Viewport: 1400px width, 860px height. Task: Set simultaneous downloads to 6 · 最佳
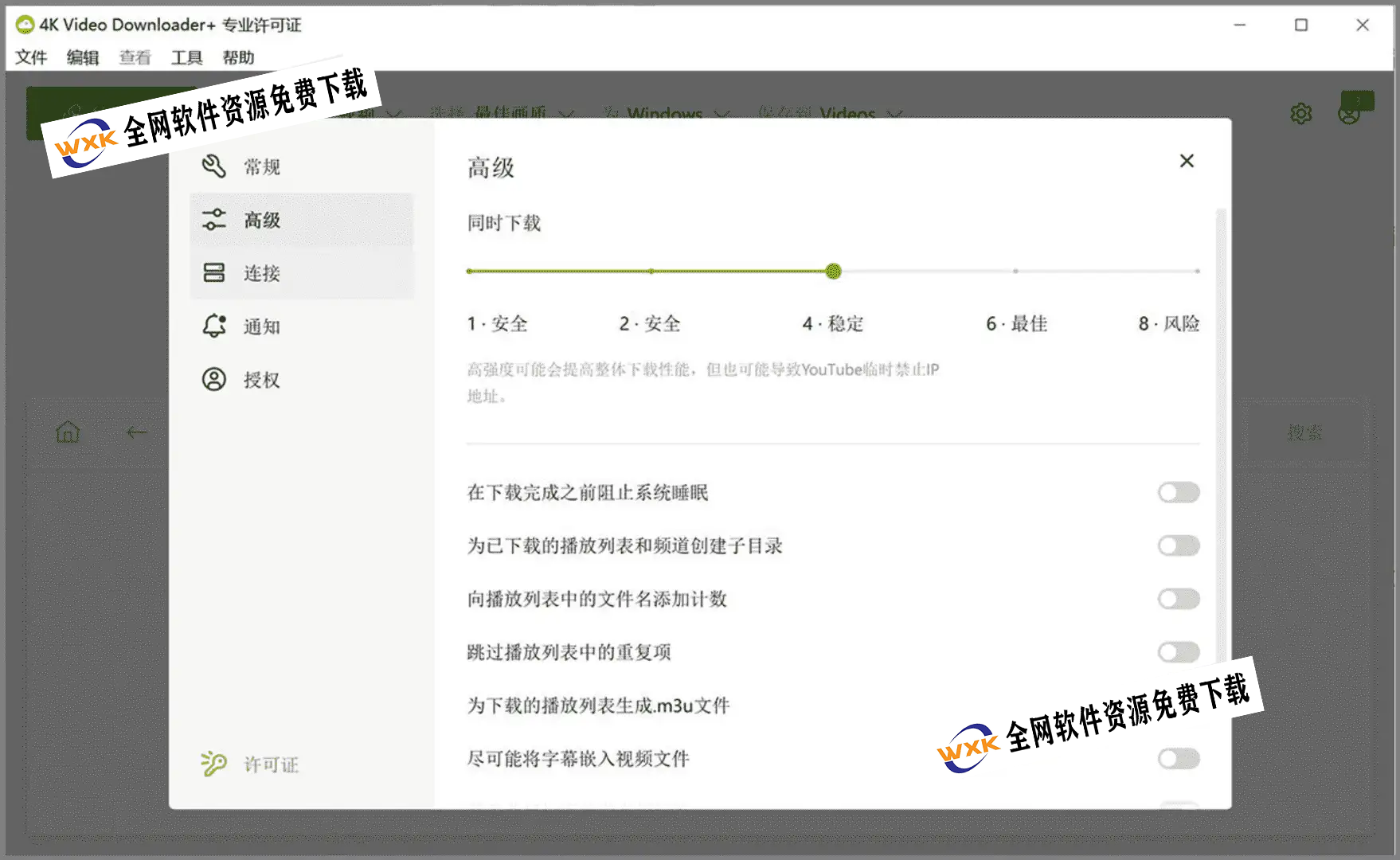[1015, 272]
